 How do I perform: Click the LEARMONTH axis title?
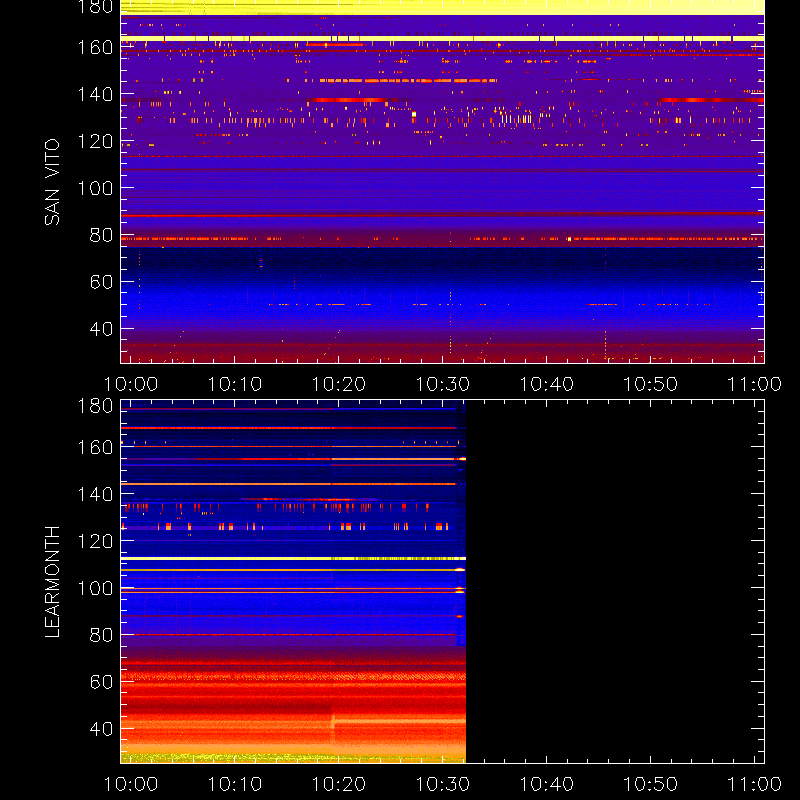tap(52, 582)
